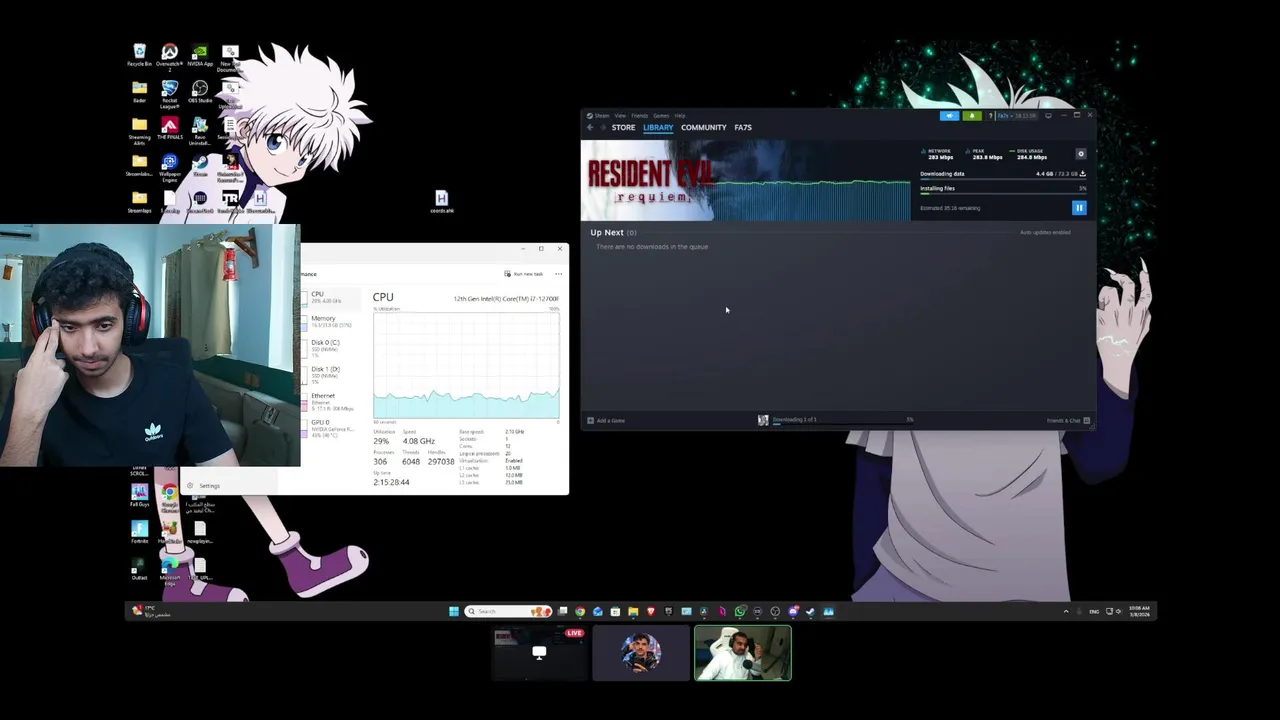Image resolution: width=1280 pixels, height=720 pixels.
Task: Open the FA7S profile tab in Steam
Action: (x=743, y=128)
